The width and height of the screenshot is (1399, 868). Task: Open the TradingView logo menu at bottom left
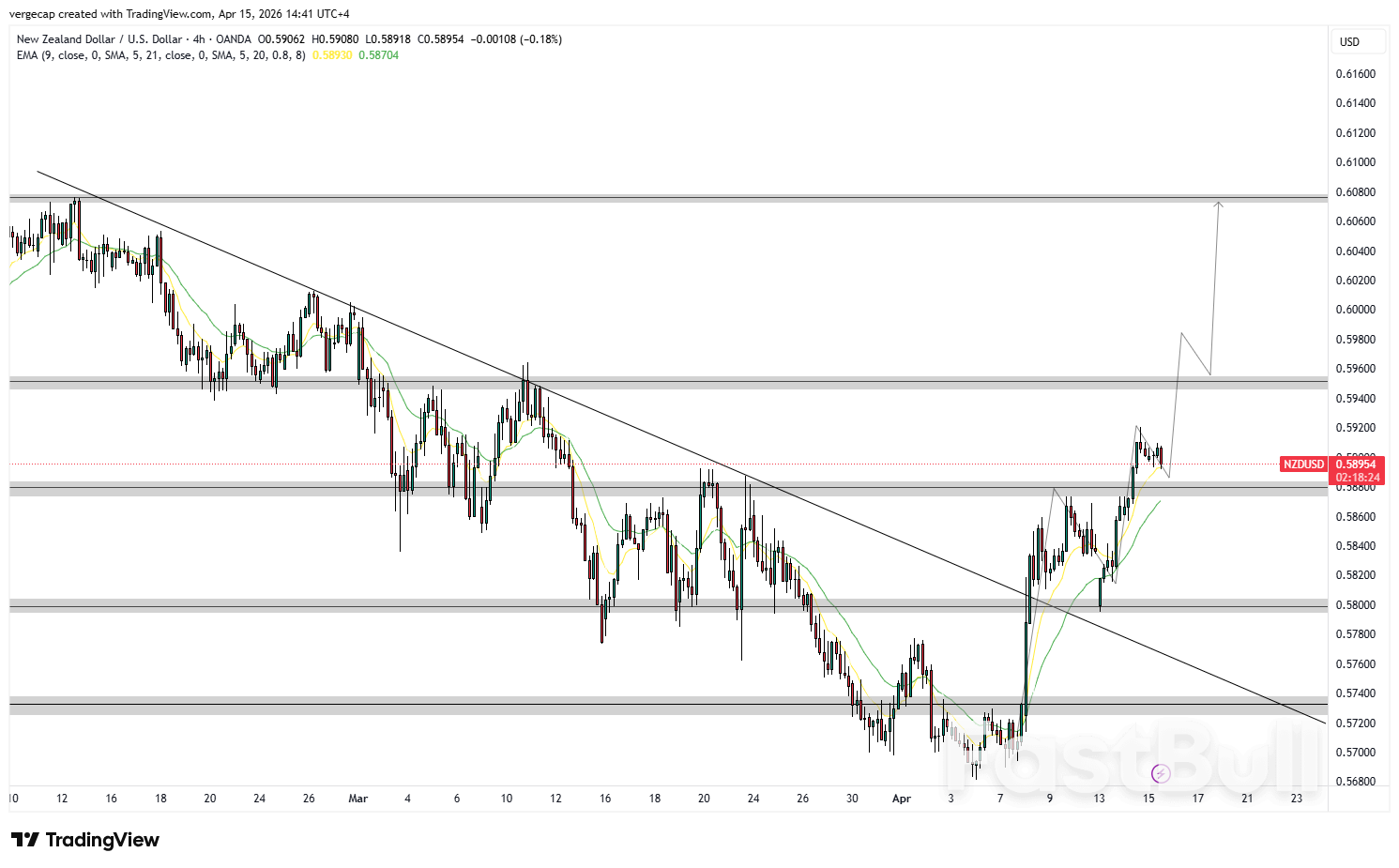pos(84,839)
